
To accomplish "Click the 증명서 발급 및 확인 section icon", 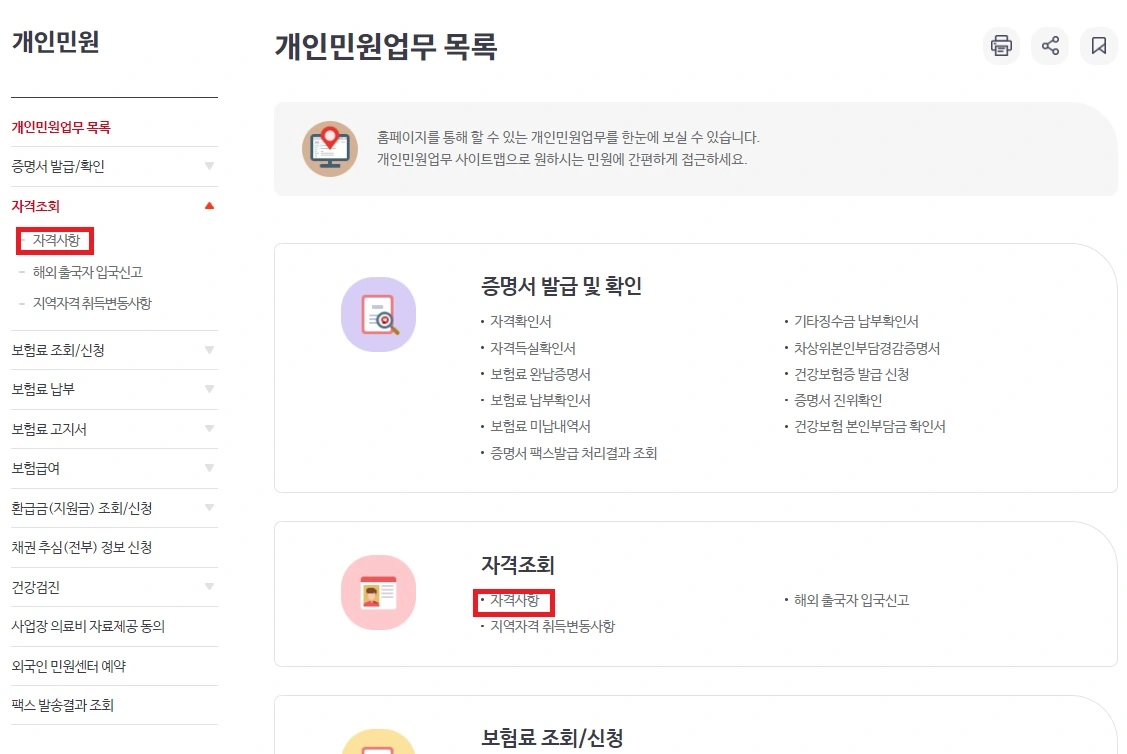I will (378, 314).
